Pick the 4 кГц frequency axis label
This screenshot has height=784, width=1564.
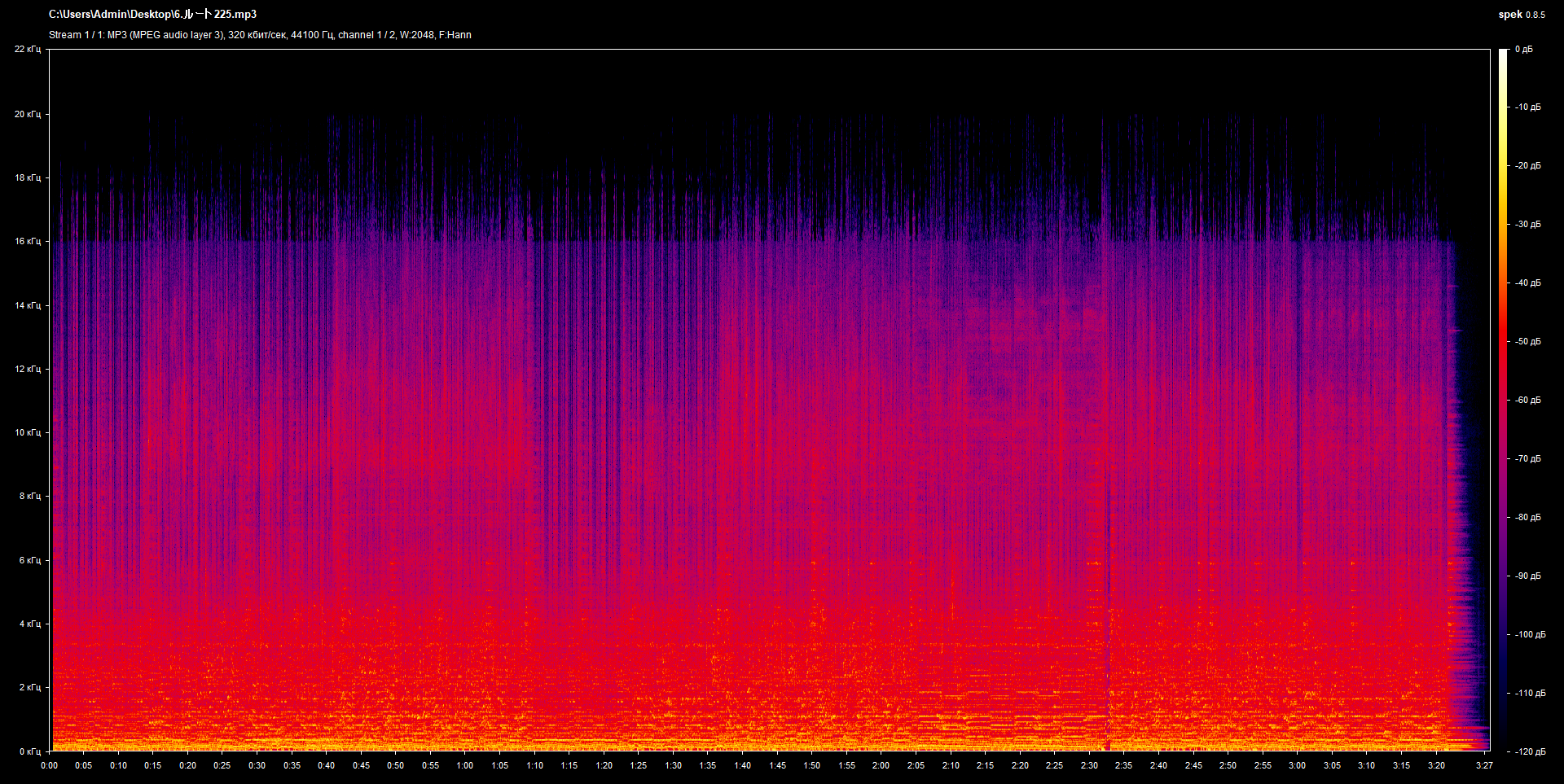tap(29, 624)
